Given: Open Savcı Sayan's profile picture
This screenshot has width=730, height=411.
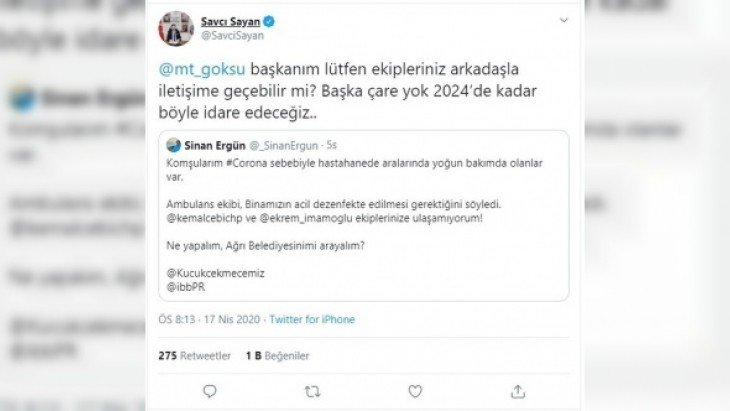Looking at the screenshot, I should 177,28.
